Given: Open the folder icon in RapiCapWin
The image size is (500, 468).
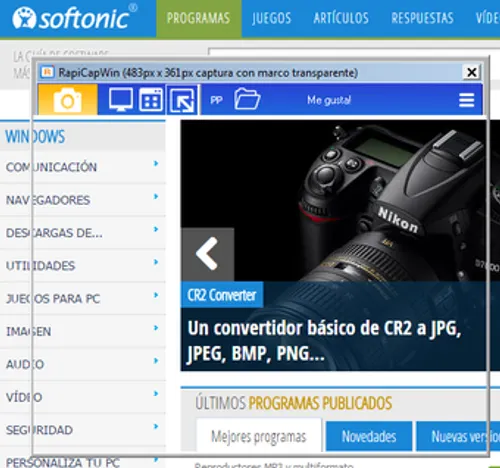Looking at the screenshot, I should [247, 99].
